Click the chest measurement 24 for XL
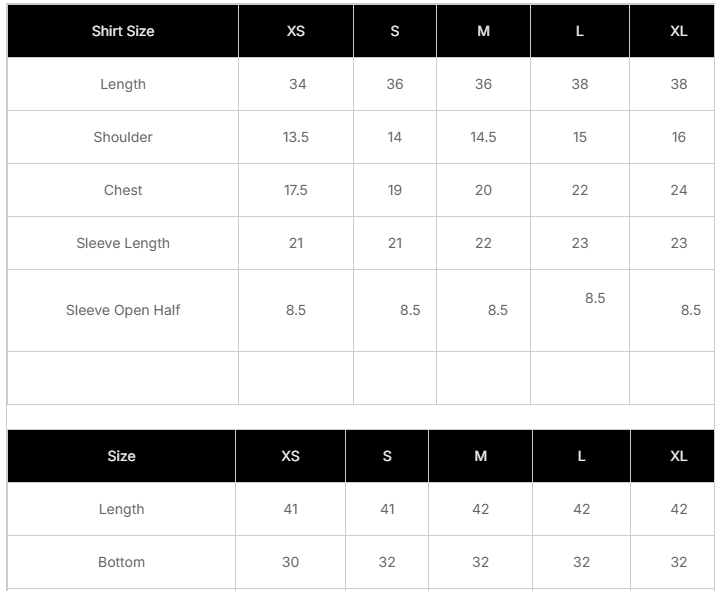The height and width of the screenshot is (591, 716). point(679,190)
